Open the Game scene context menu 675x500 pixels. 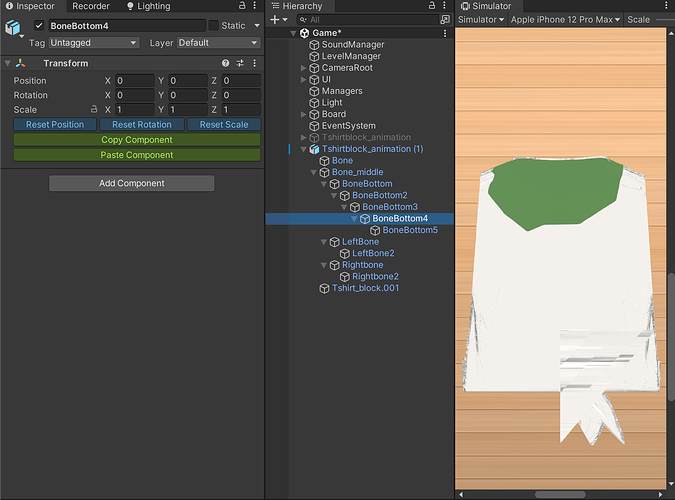445,33
